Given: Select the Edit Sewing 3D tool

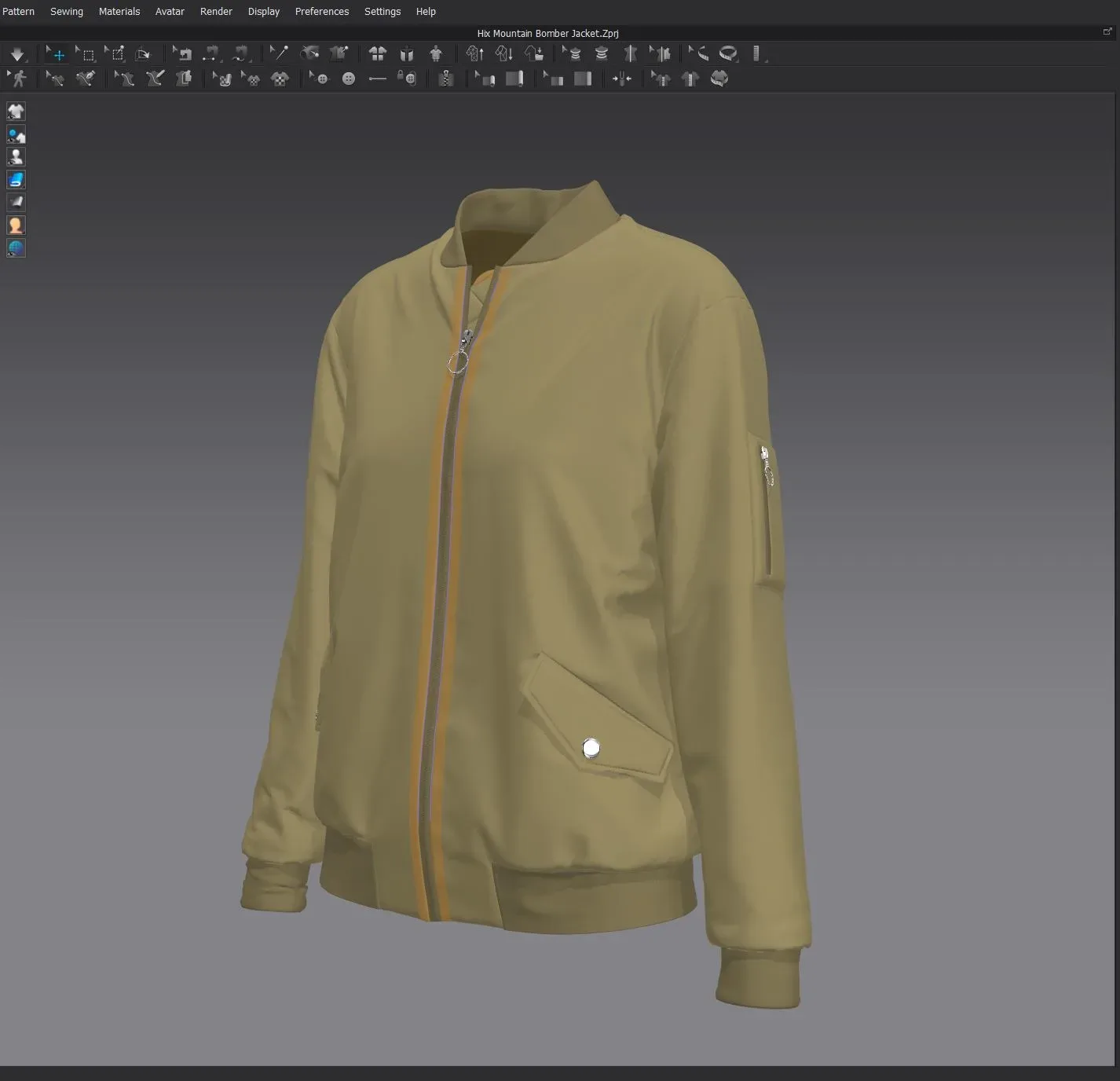Looking at the screenshot, I should [183, 54].
